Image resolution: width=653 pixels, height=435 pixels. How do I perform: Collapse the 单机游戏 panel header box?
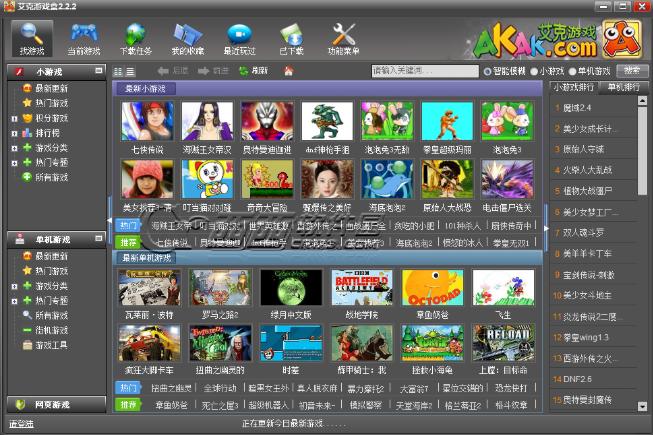(x=99, y=239)
